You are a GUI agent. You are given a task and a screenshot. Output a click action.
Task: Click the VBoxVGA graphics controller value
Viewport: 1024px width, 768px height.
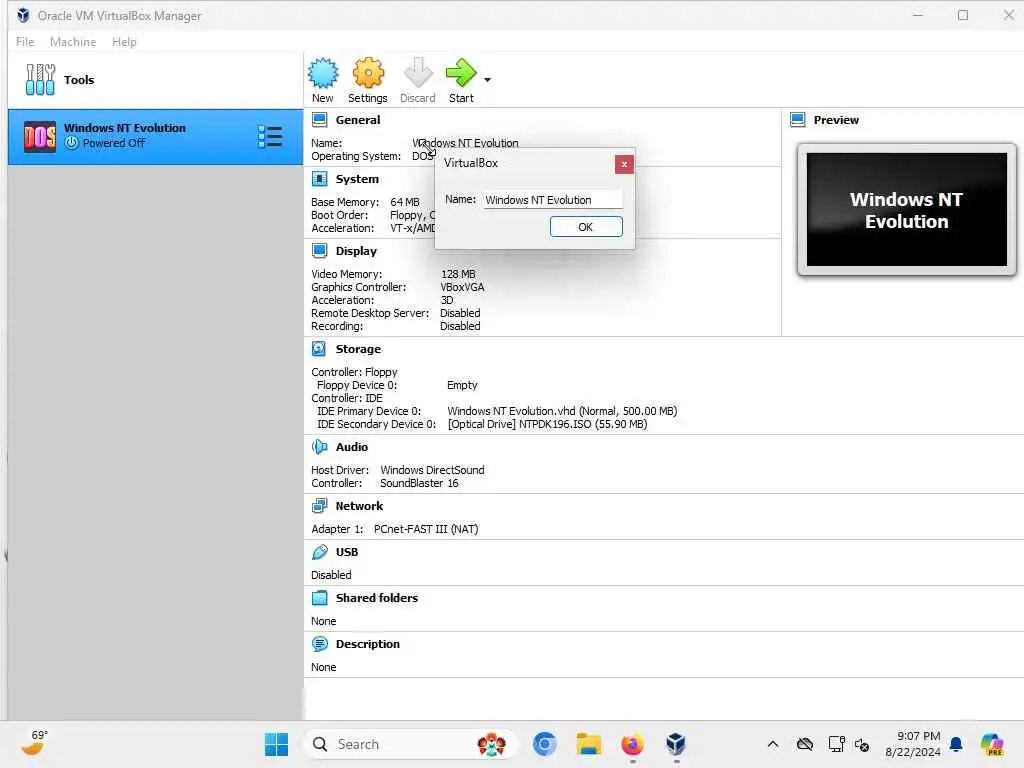[x=462, y=287]
